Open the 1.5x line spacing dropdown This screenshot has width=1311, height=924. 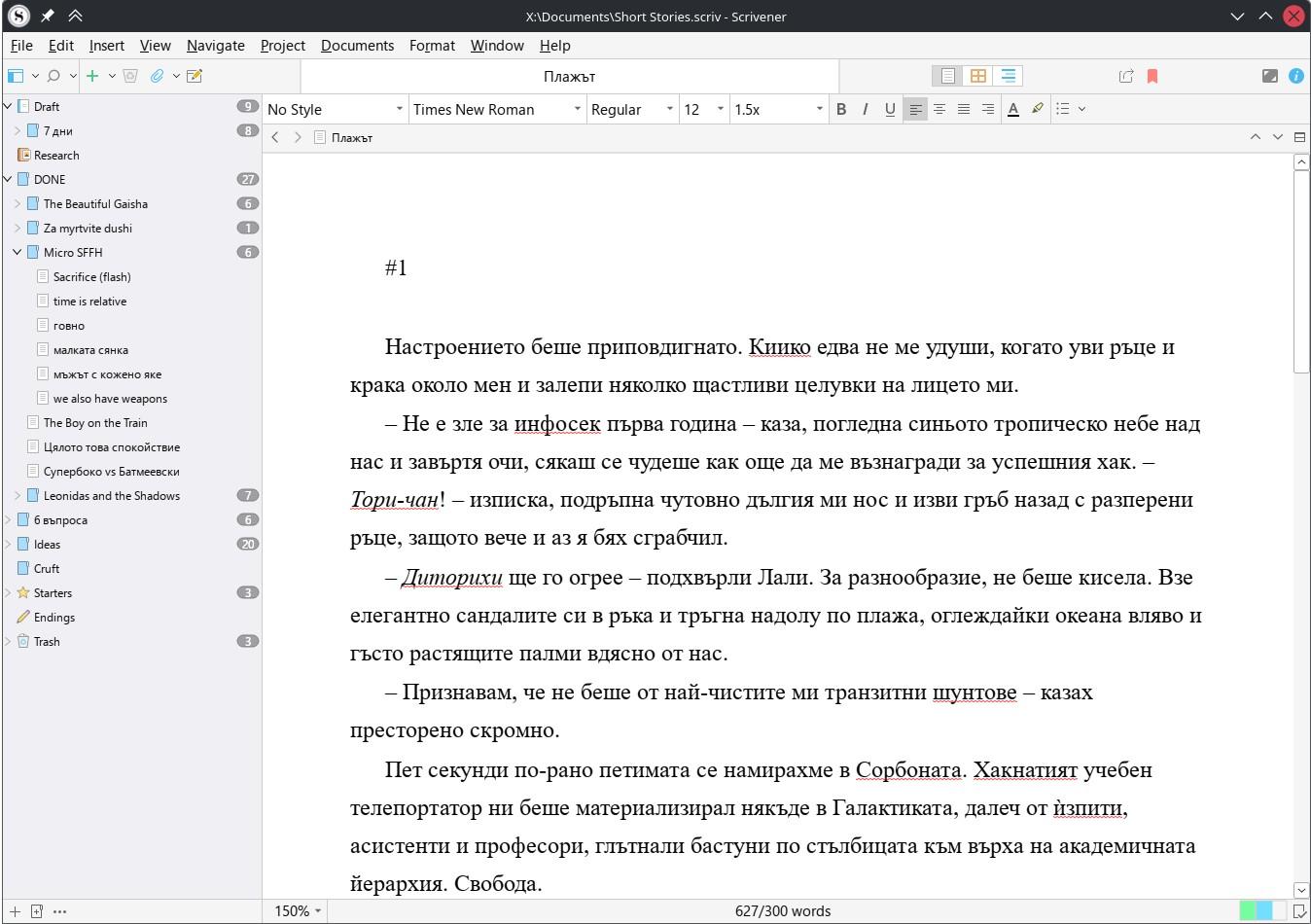[778, 109]
